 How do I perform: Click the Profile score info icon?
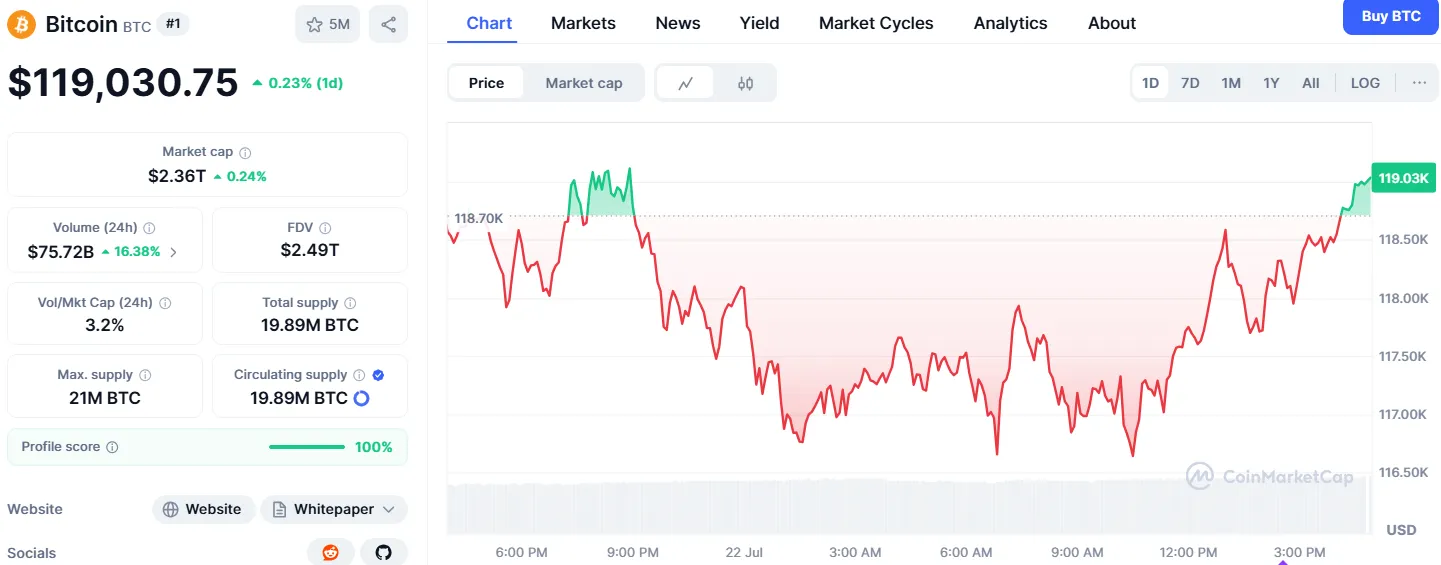(112, 447)
